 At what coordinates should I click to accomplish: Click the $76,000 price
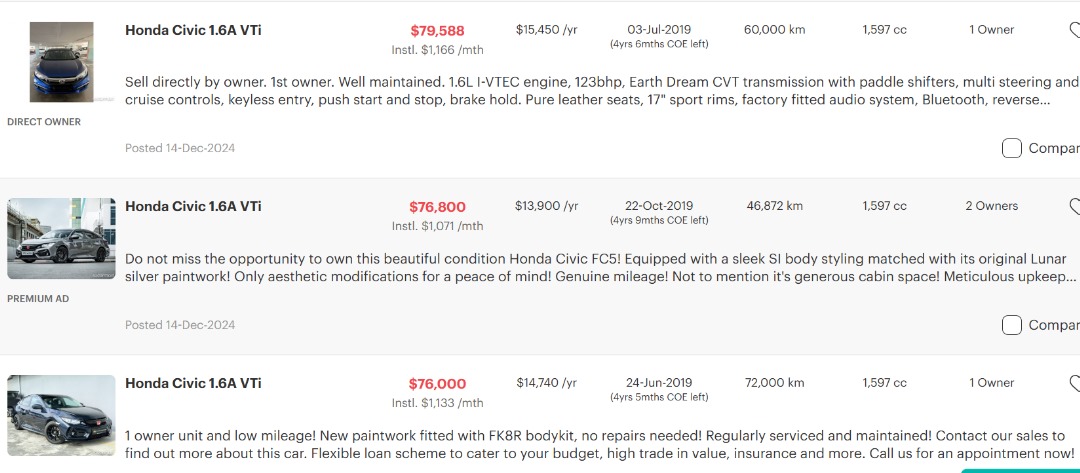(x=437, y=384)
